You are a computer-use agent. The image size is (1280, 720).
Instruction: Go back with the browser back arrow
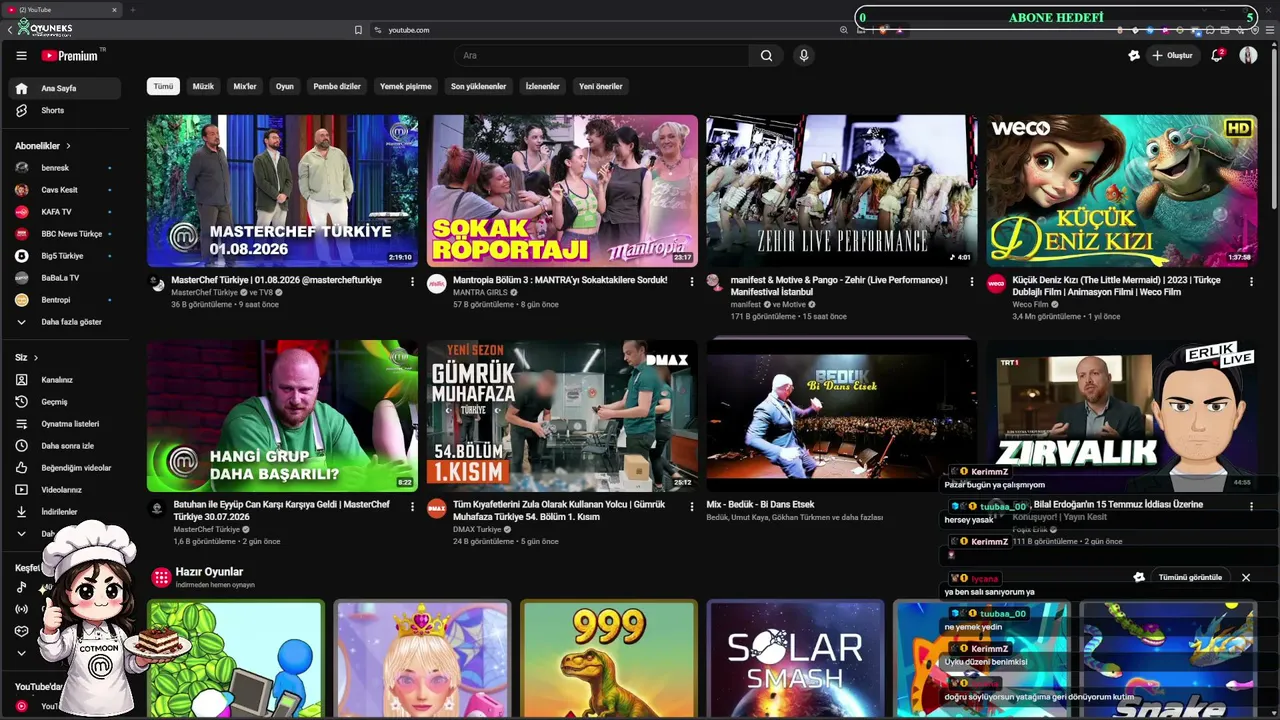click(10, 30)
